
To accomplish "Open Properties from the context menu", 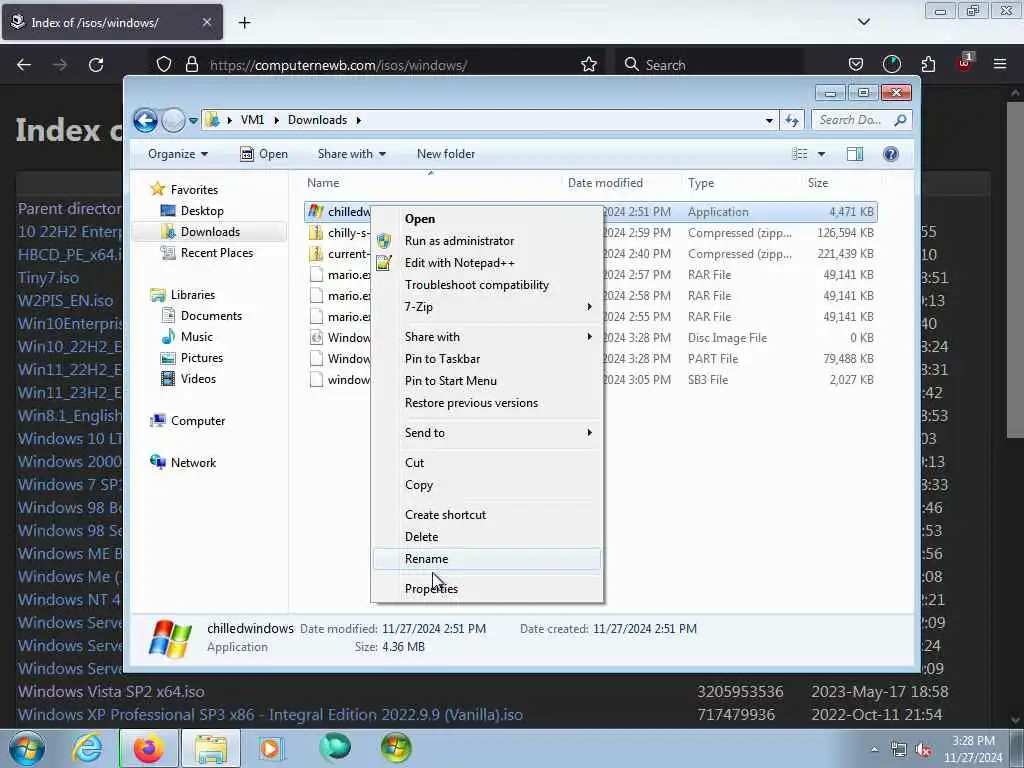I will (x=487, y=589).
